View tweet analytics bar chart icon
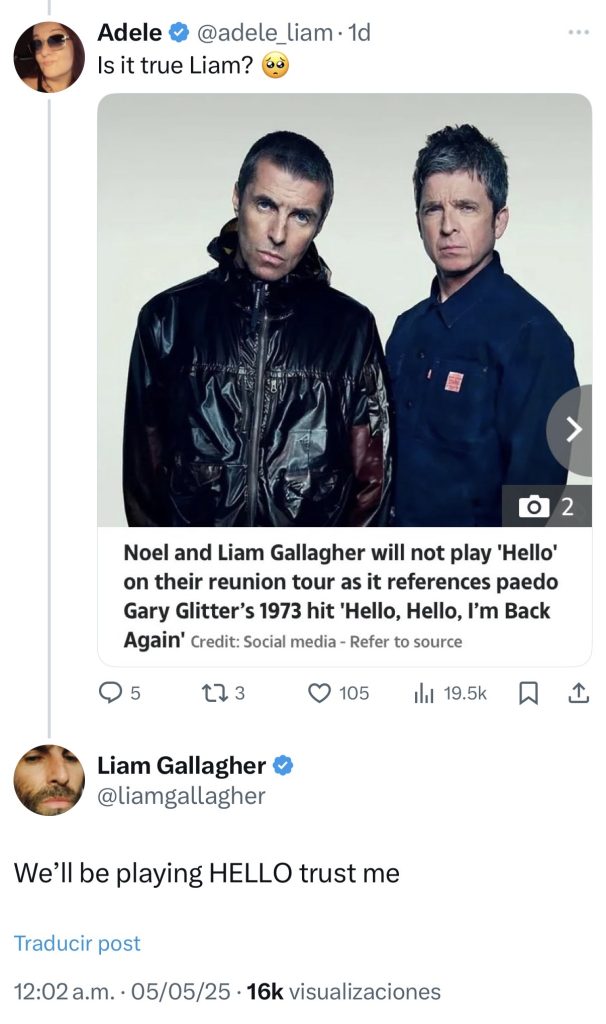Screen dimensions: 606x1024 tap(423, 692)
